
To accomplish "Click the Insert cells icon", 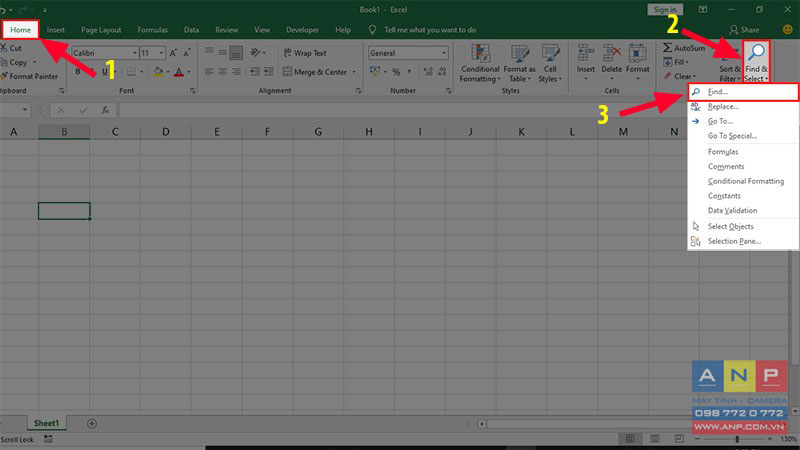I will tap(586, 54).
